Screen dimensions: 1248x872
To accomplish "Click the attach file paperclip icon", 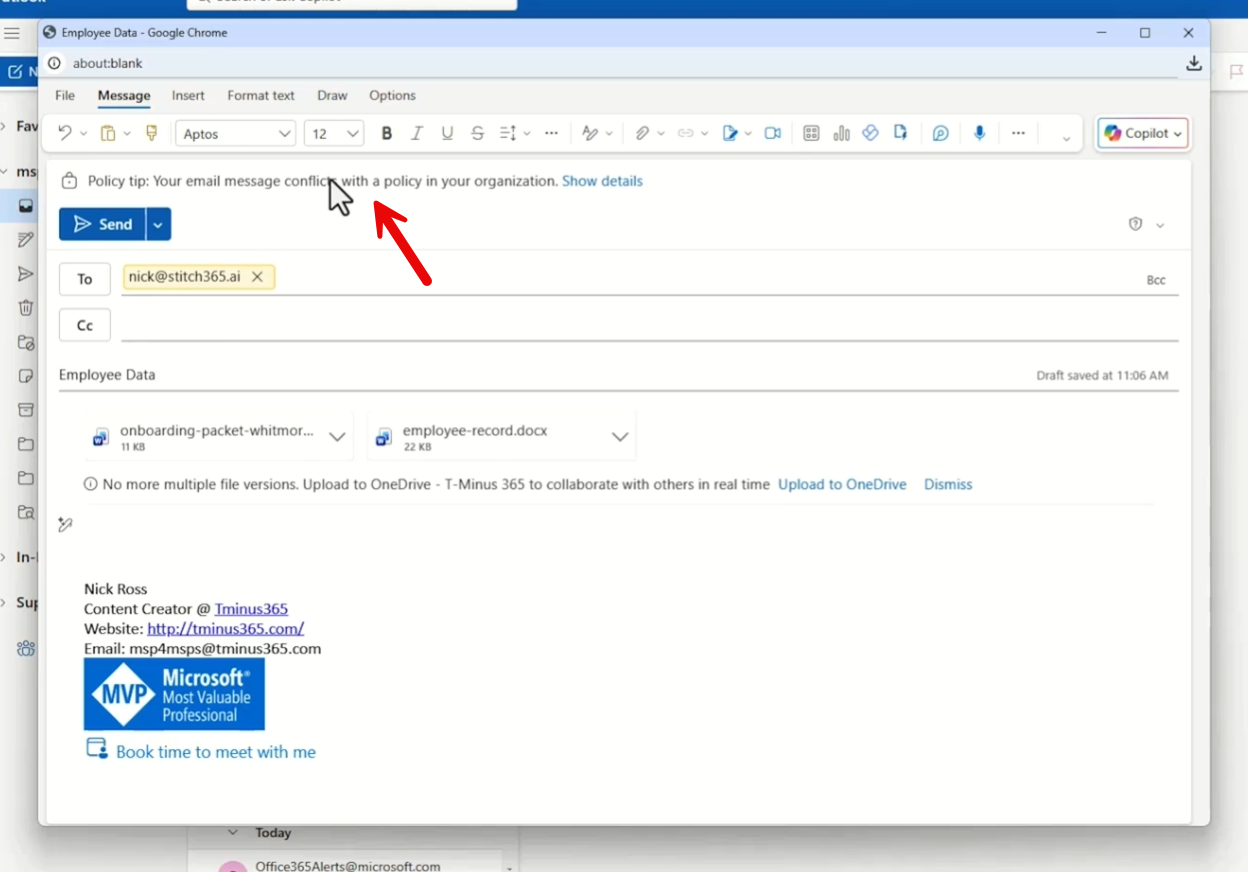I will pyautogui.click(x=642, y=134).
